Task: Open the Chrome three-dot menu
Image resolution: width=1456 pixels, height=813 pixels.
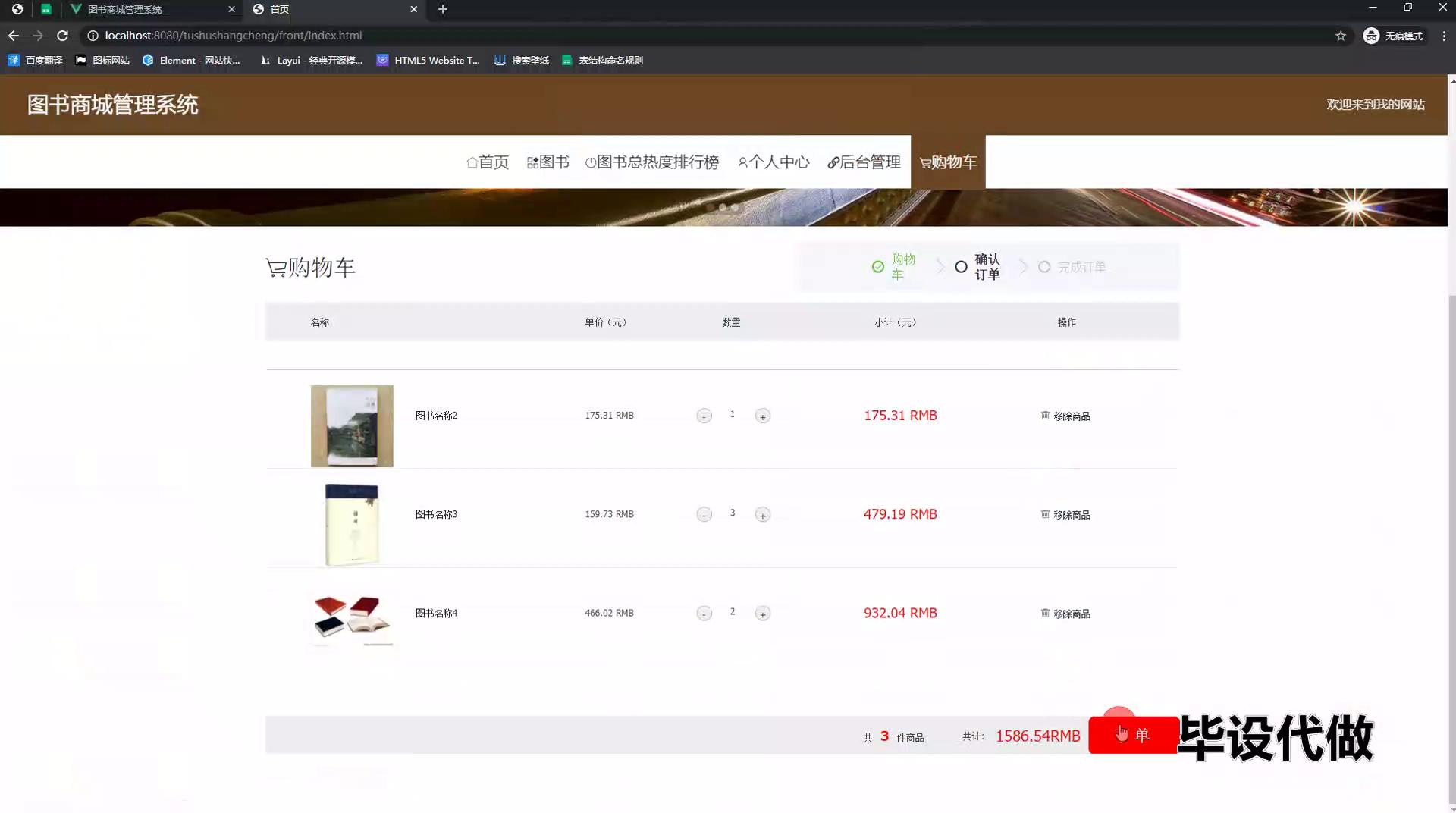Action: [1443, 36]
